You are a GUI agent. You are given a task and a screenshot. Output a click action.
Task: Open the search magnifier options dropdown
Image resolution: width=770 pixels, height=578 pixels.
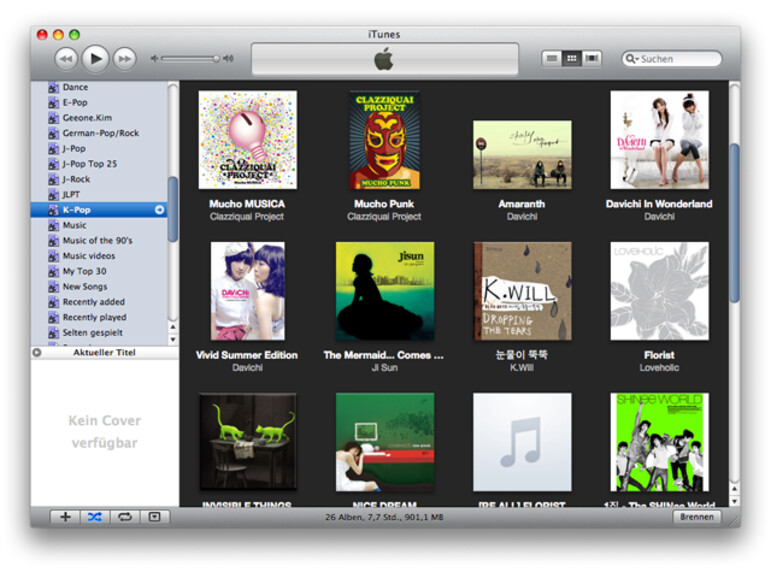click(631, 59)
